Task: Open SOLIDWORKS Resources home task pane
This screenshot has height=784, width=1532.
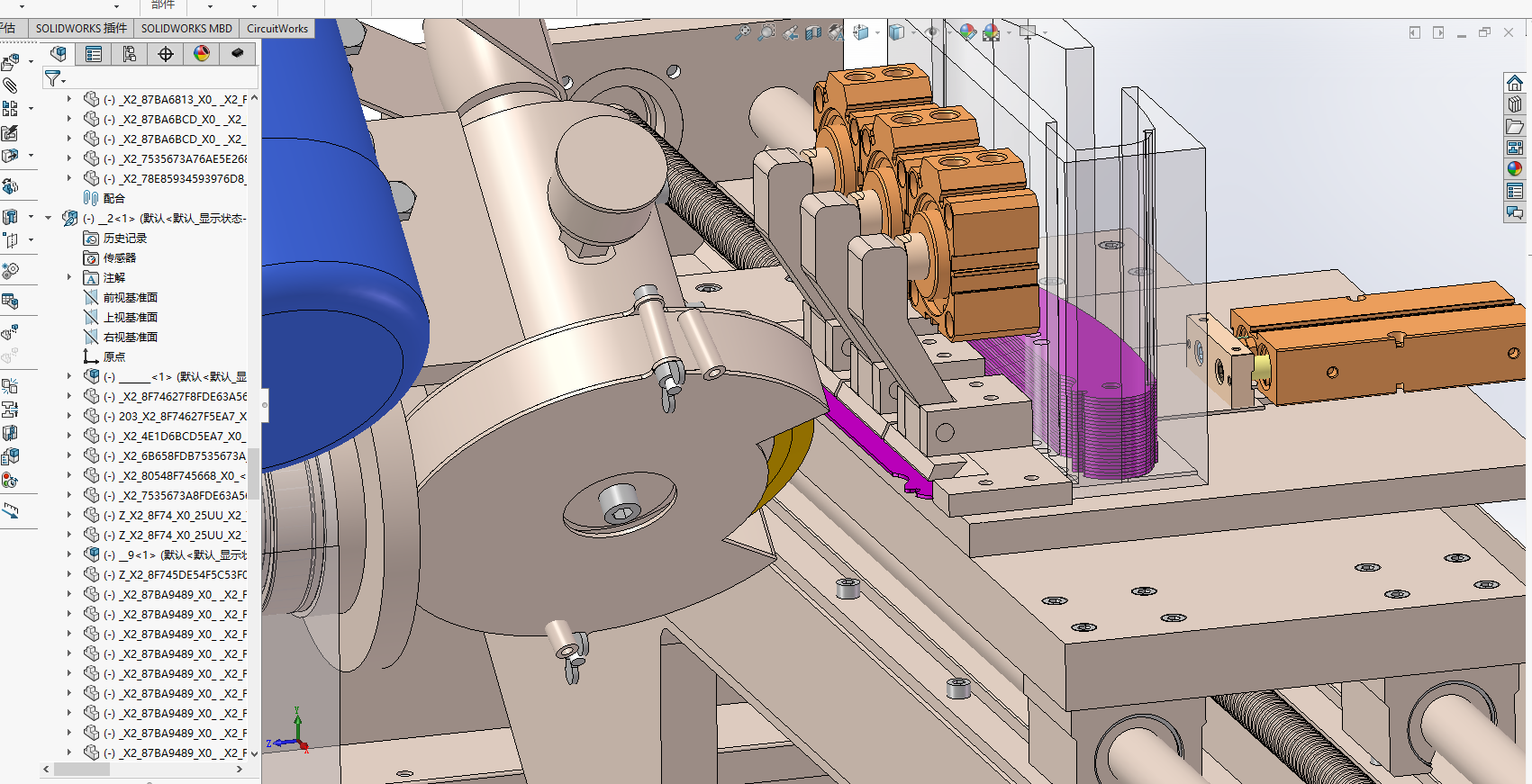Action: tap(1515, 83)
